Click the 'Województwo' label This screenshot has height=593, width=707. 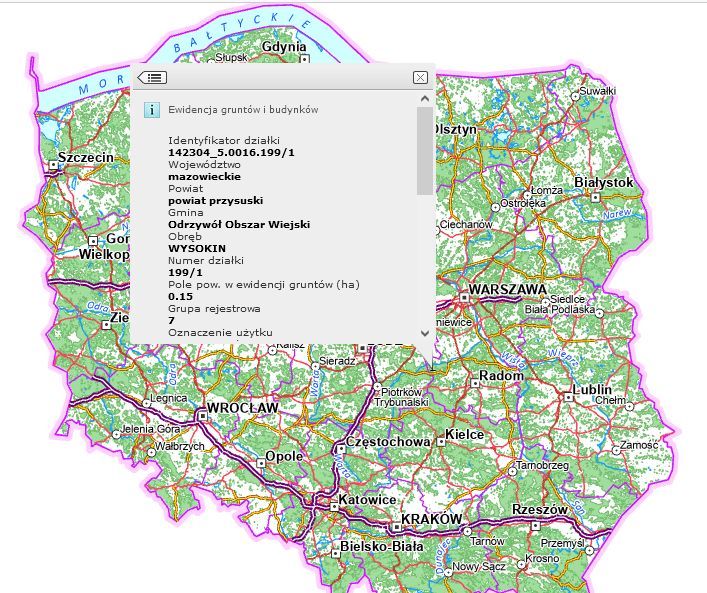(204, 165)
